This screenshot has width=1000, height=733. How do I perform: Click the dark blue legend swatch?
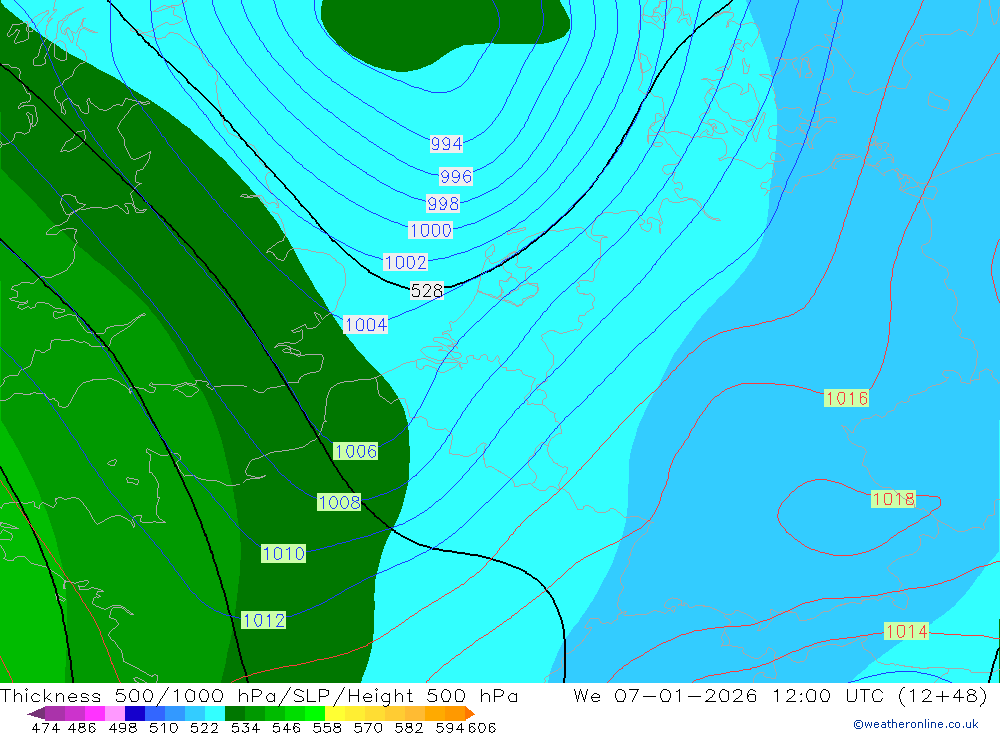135,713
